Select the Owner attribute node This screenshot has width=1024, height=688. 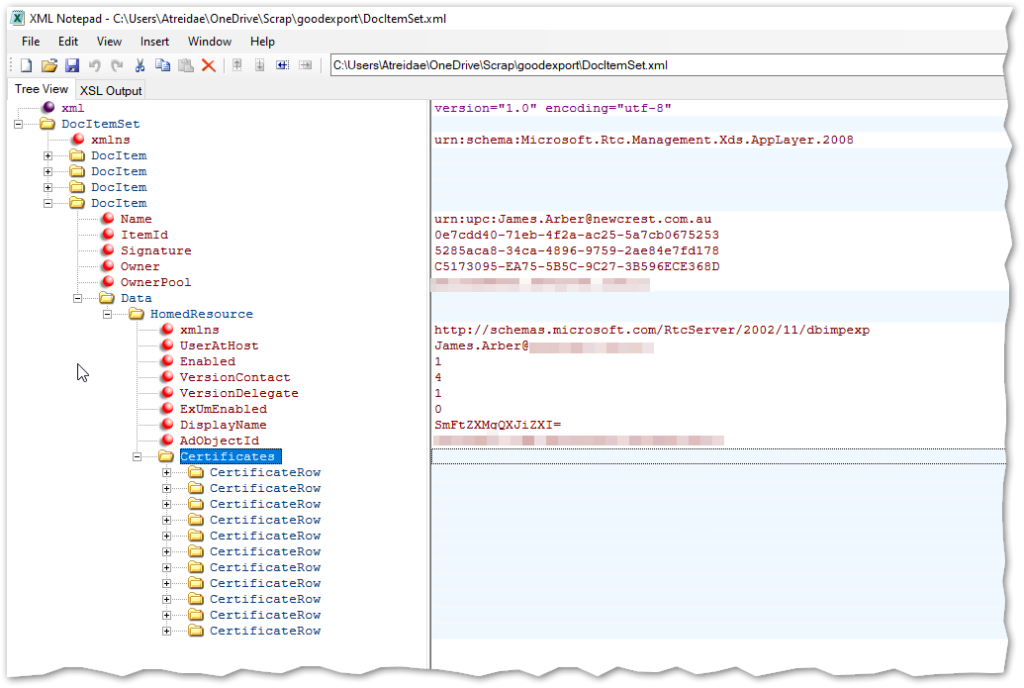coord(140,266)
